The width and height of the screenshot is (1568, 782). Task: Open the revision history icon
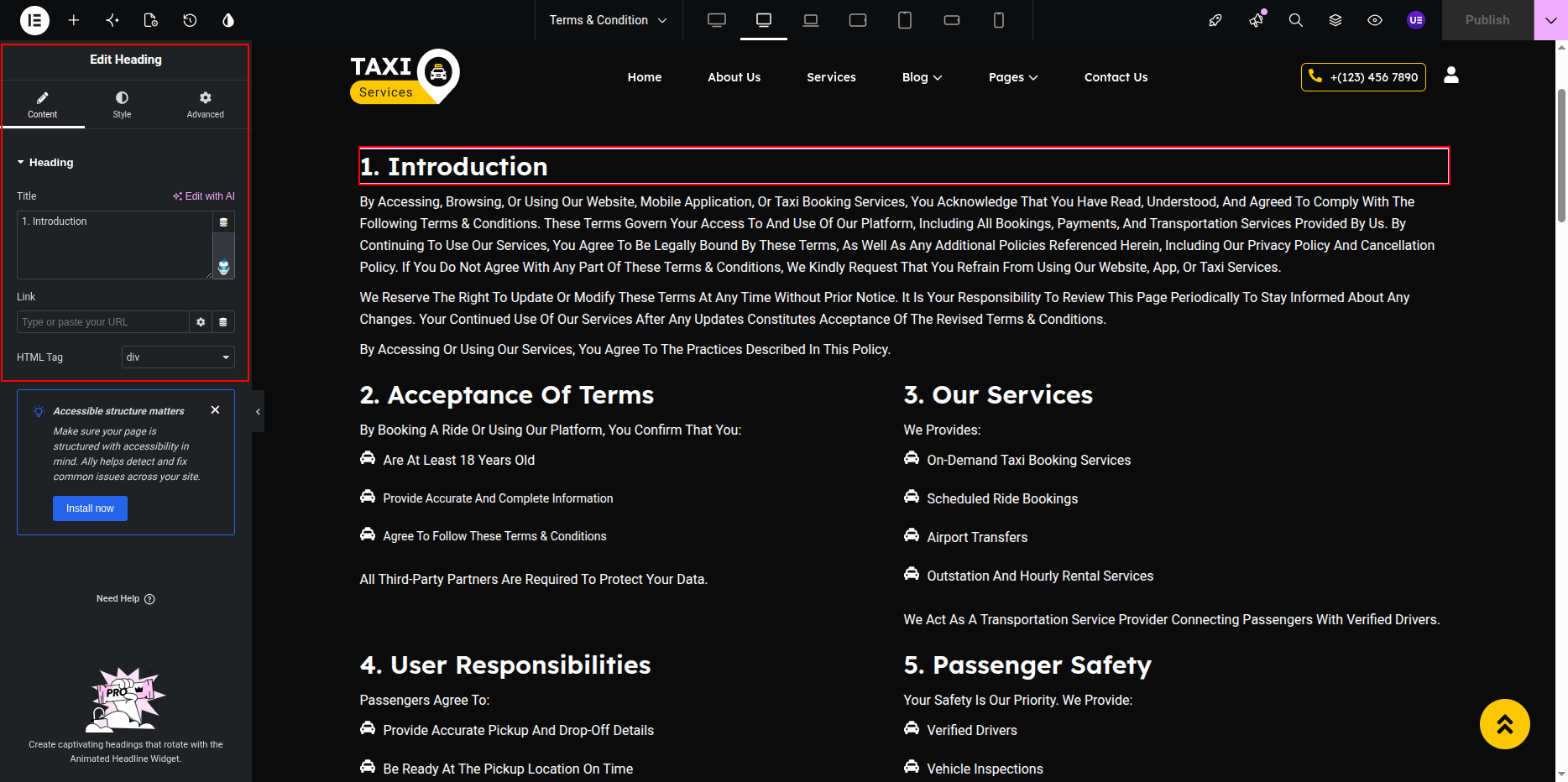(190, 20)
